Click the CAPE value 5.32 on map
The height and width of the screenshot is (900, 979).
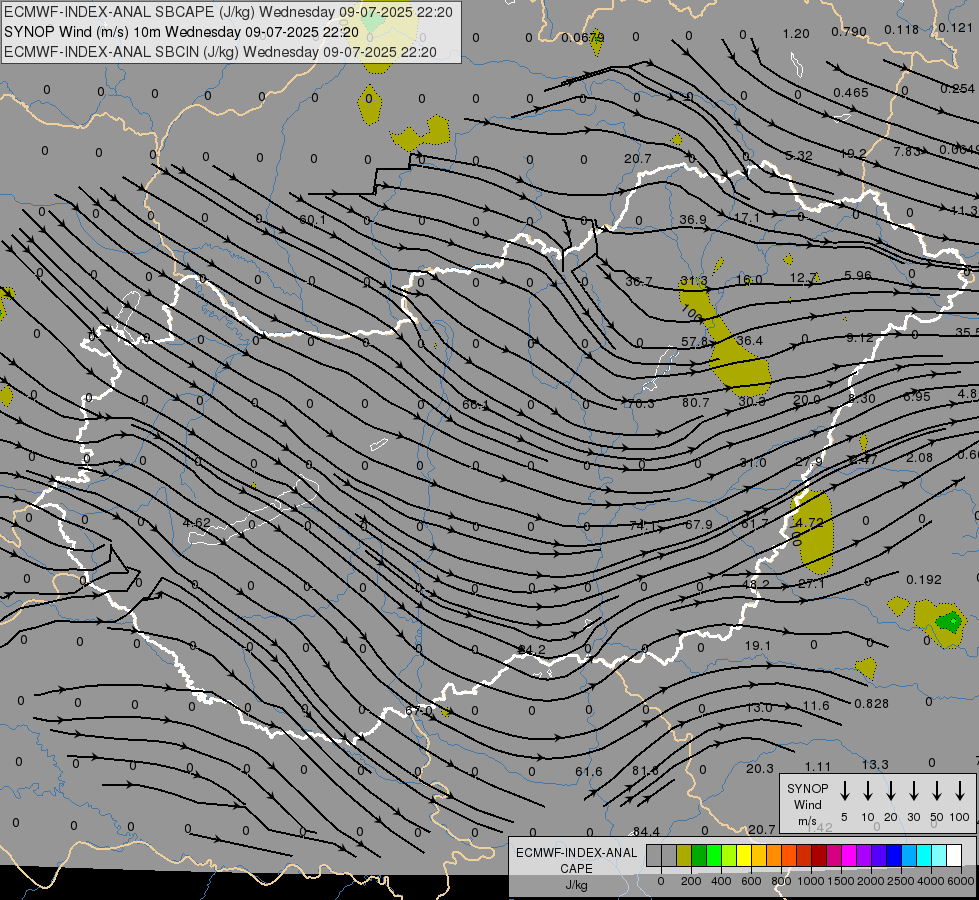tap(799, 156)
